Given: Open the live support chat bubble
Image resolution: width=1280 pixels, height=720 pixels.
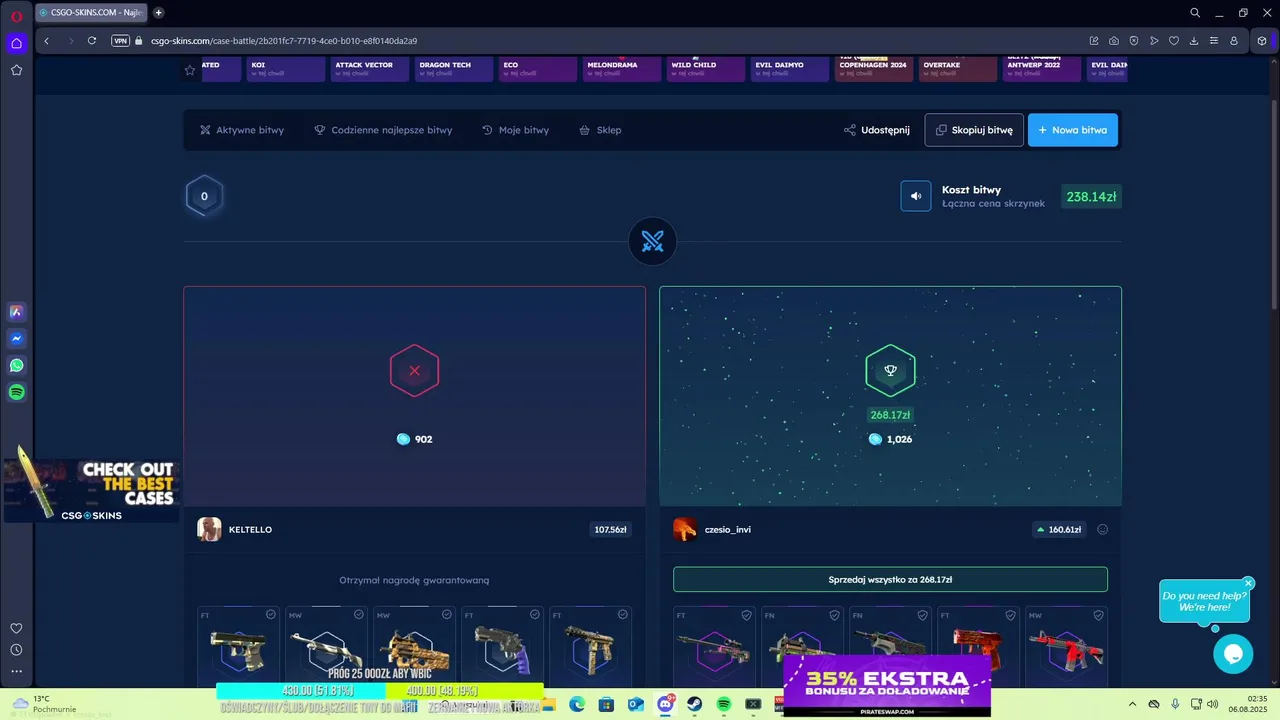Looking at the screenshot, I should point(1233,654).
